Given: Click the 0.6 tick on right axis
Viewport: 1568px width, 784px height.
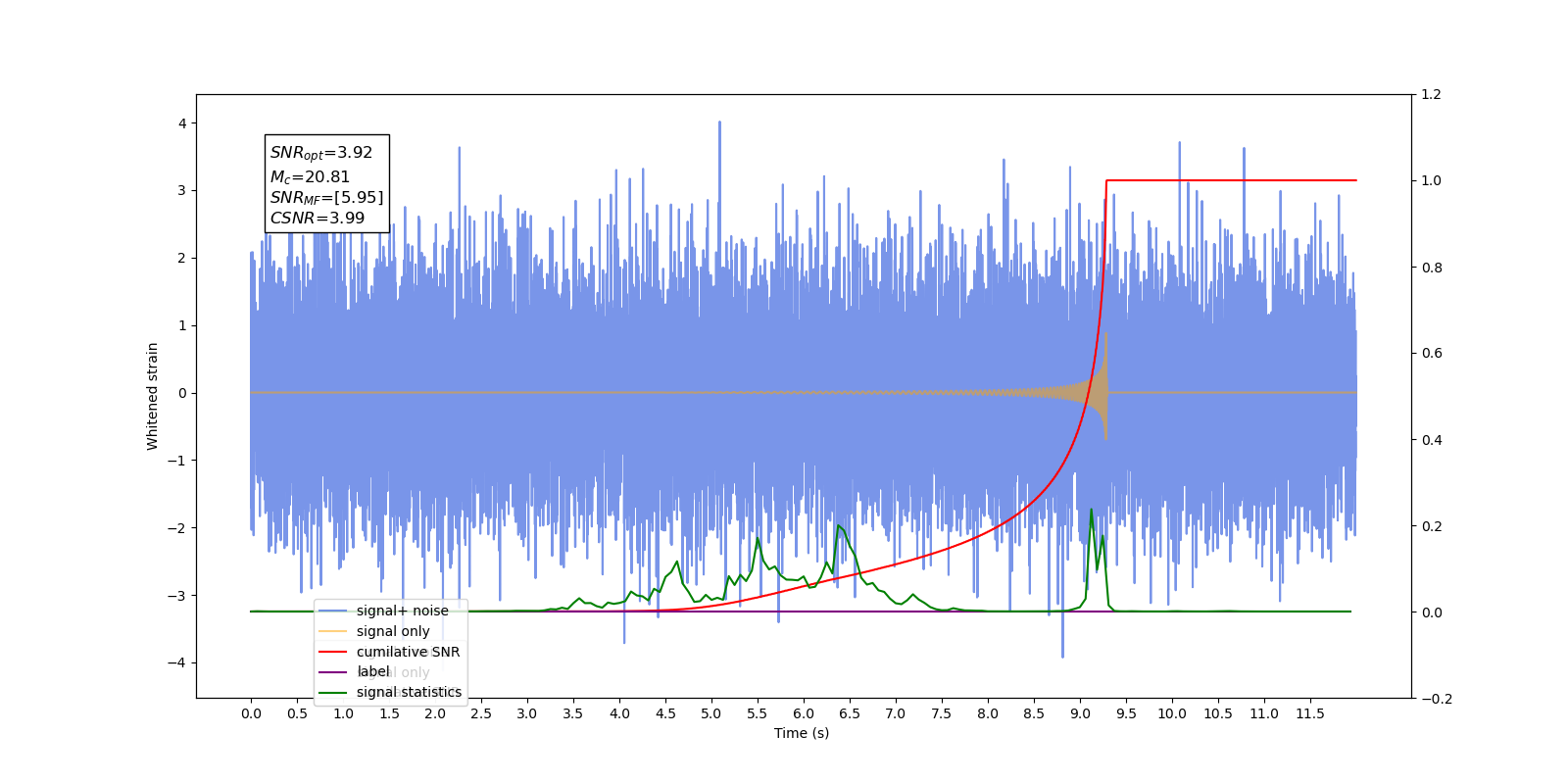Looking at the screenshot, I should tap(1432, 353).
